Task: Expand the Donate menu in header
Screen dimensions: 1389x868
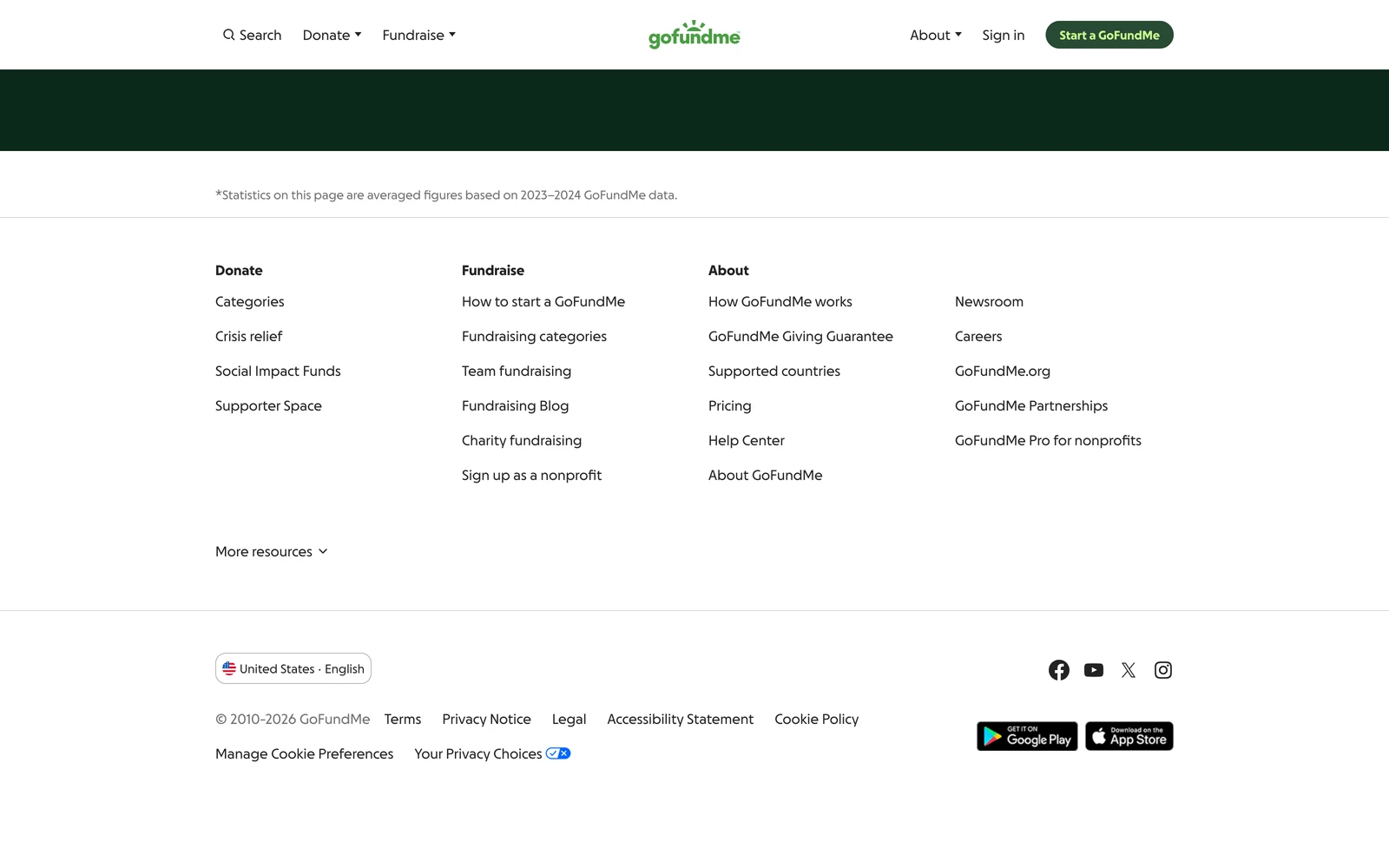Action: pyautogui.click(x=332, y=35)
